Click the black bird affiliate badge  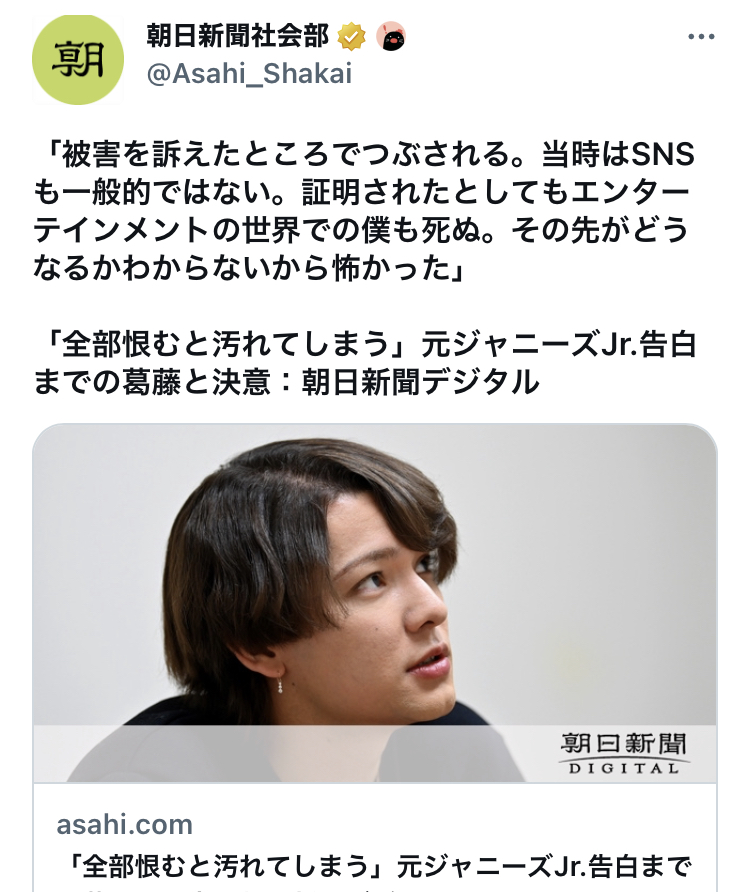390,37
